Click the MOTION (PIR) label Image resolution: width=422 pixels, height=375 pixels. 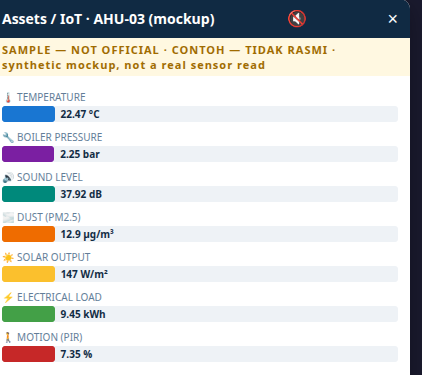50,337
